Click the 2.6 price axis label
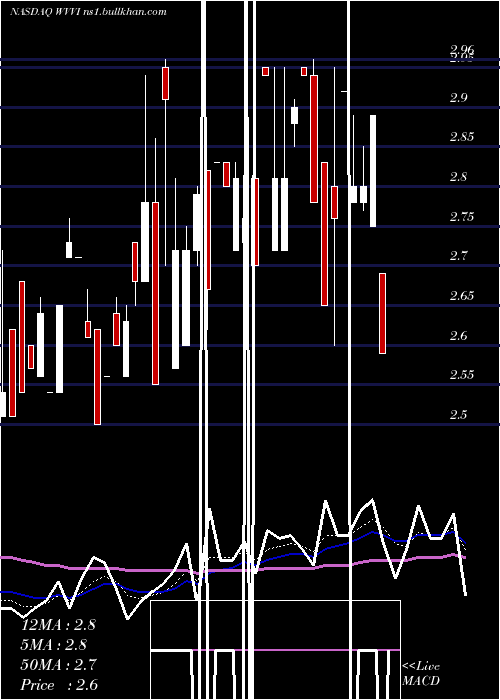Screen dimensions: 500x700 coord(459,335)
